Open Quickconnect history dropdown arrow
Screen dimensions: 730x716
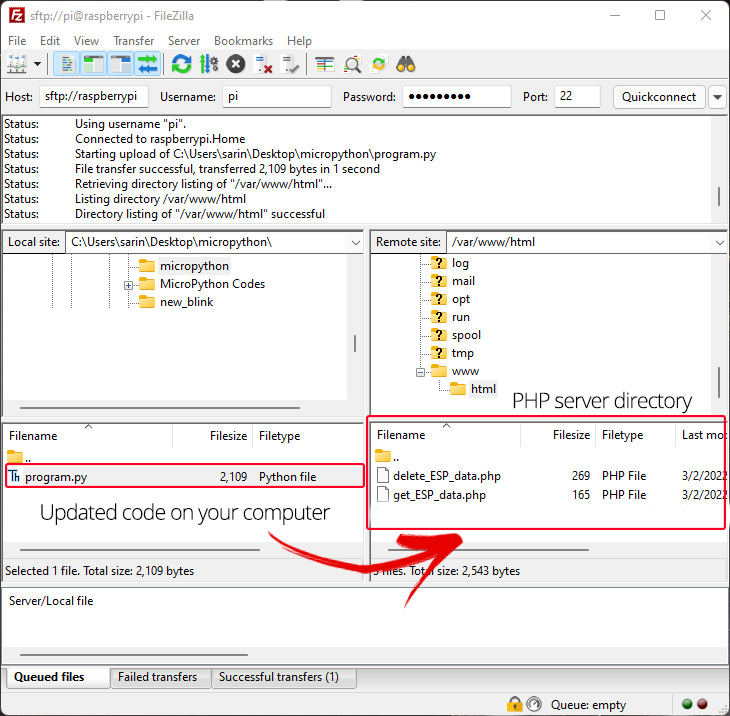tap(717, 97)
